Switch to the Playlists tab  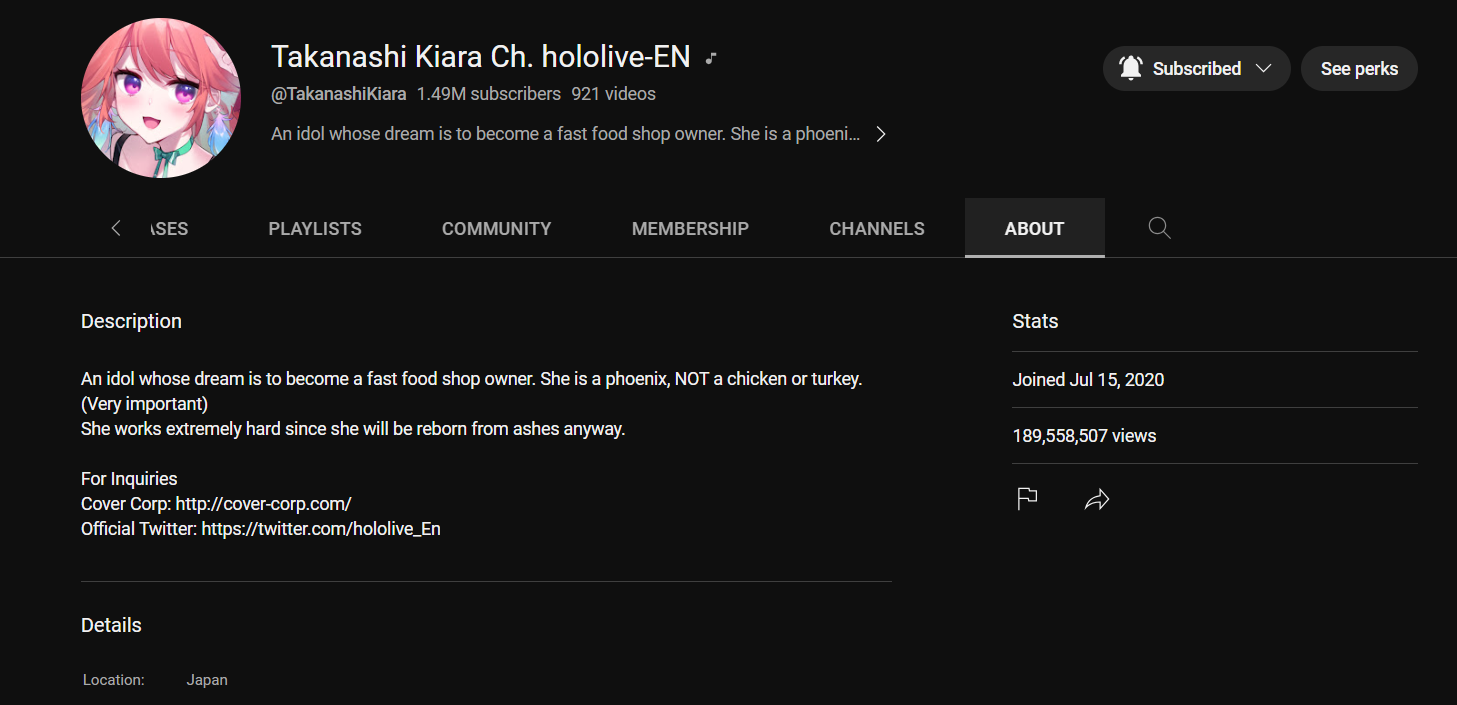point(315,228)
